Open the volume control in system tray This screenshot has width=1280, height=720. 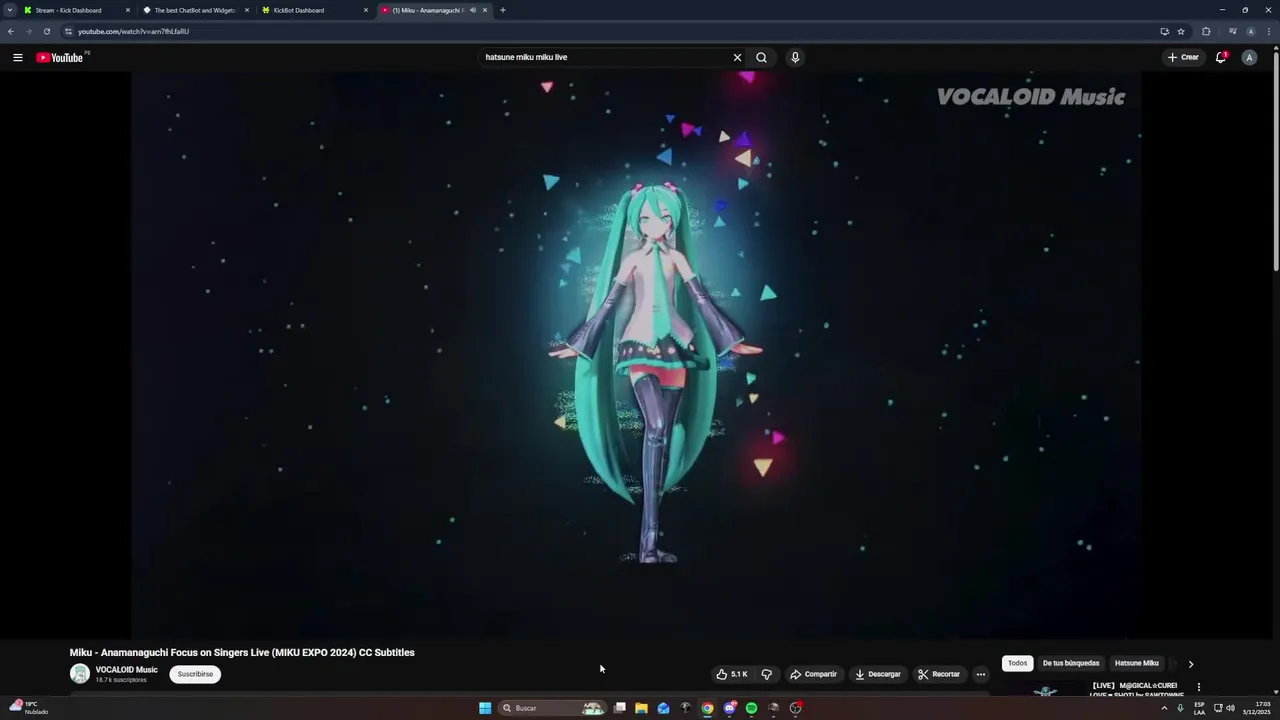(1230, 708)
